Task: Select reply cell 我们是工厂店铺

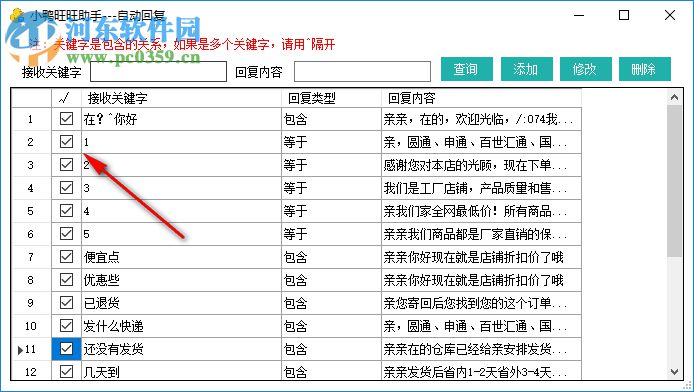Action: (x=481, y=188)
